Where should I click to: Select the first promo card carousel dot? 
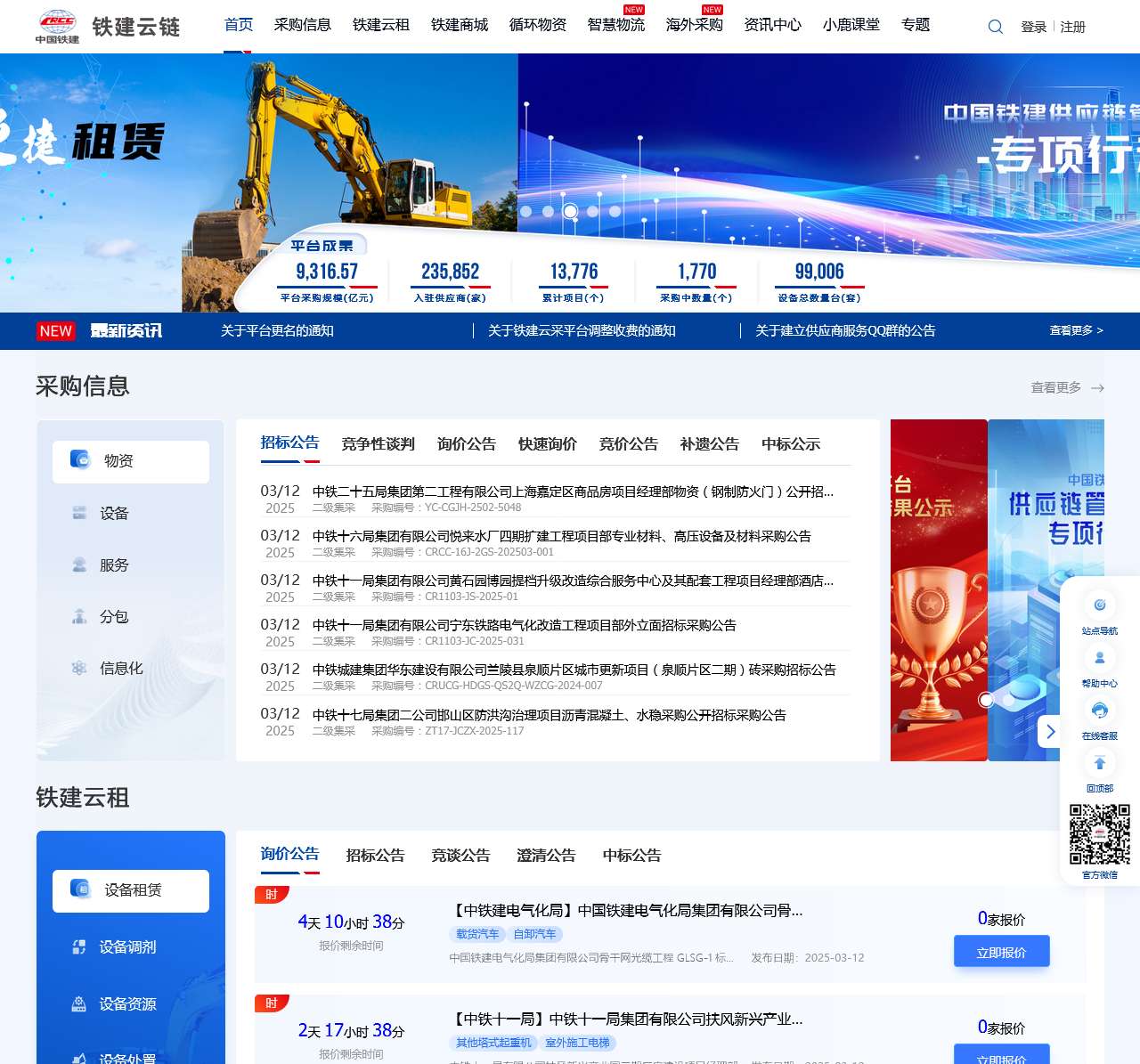[x=986, y=700]
